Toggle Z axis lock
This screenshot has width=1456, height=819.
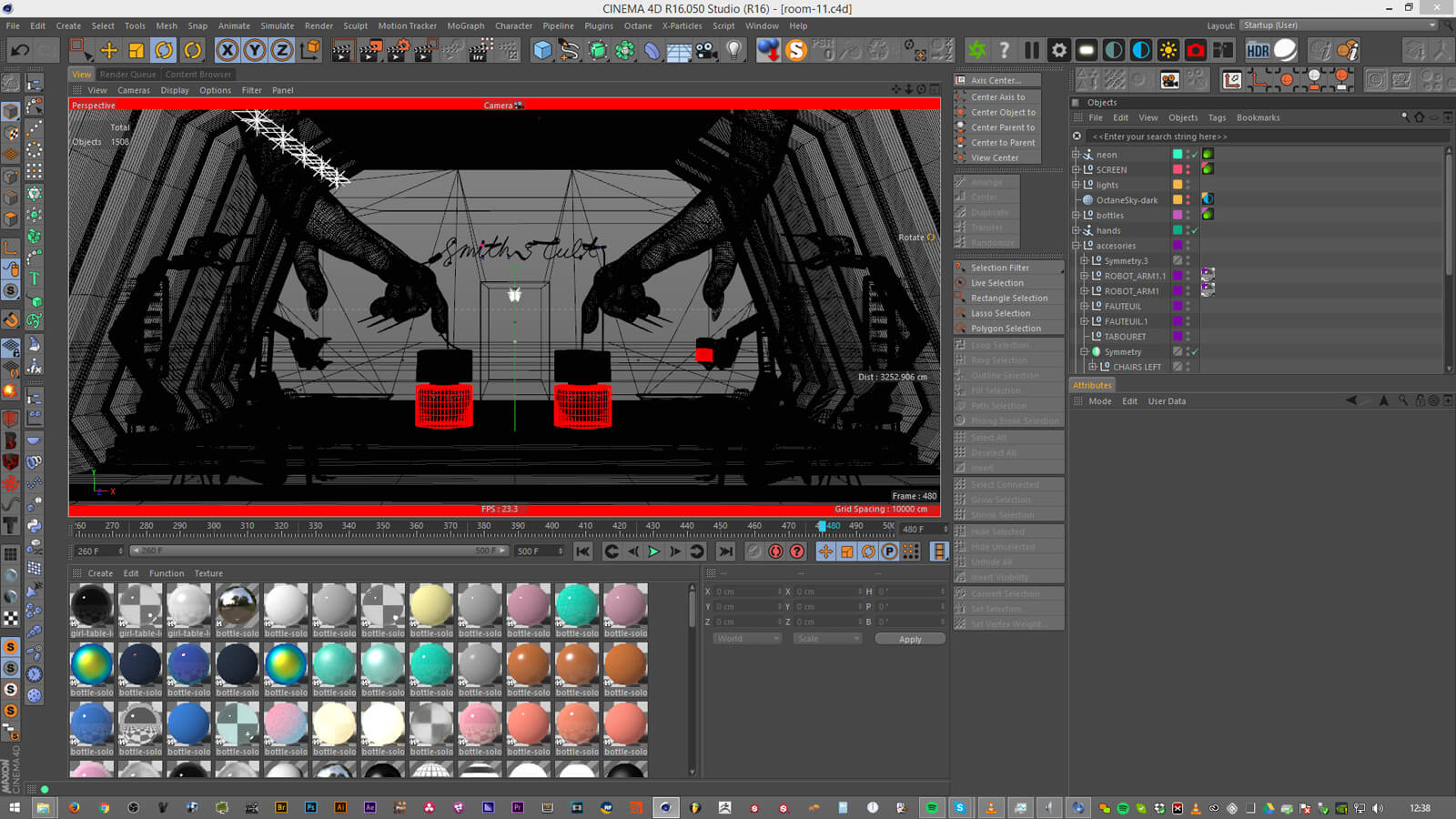pyautogui.click(x=282, y=50)
